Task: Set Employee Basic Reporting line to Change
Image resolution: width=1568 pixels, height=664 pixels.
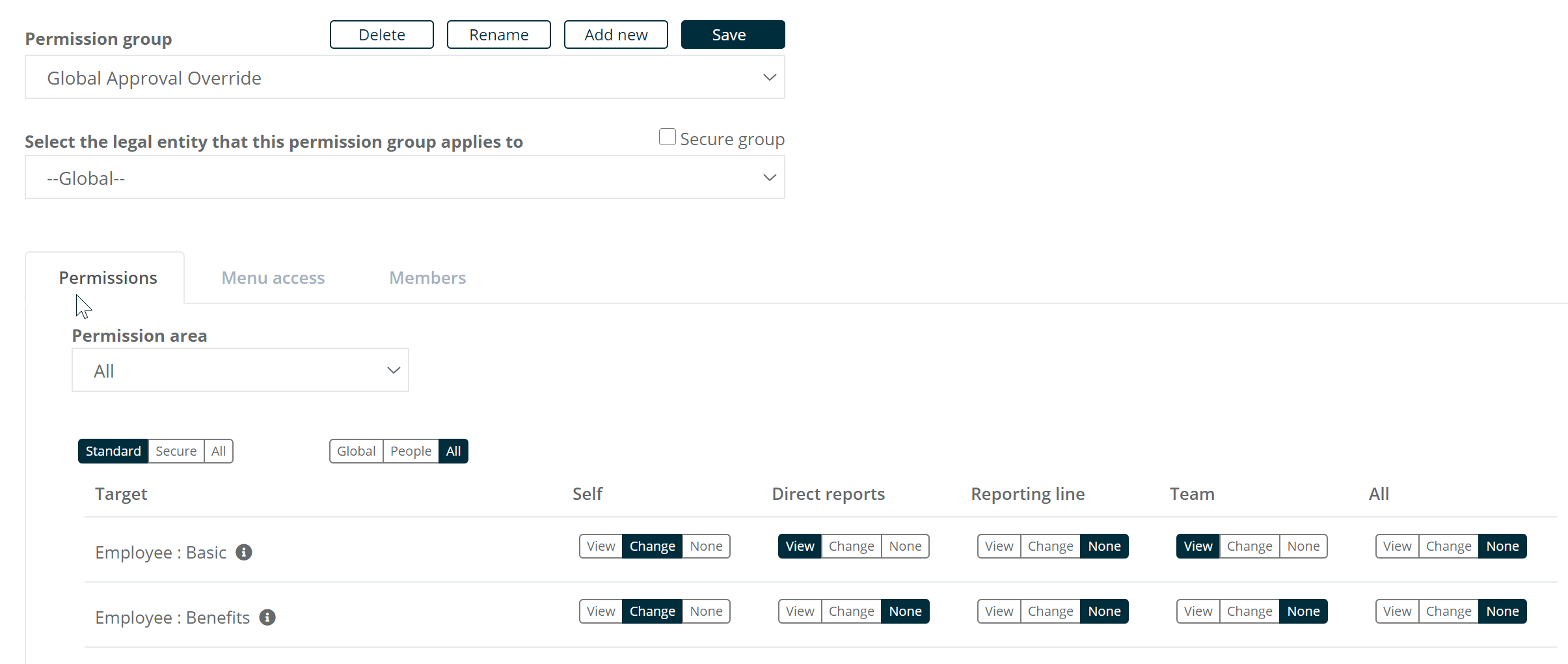Action: click(1050, 546)
